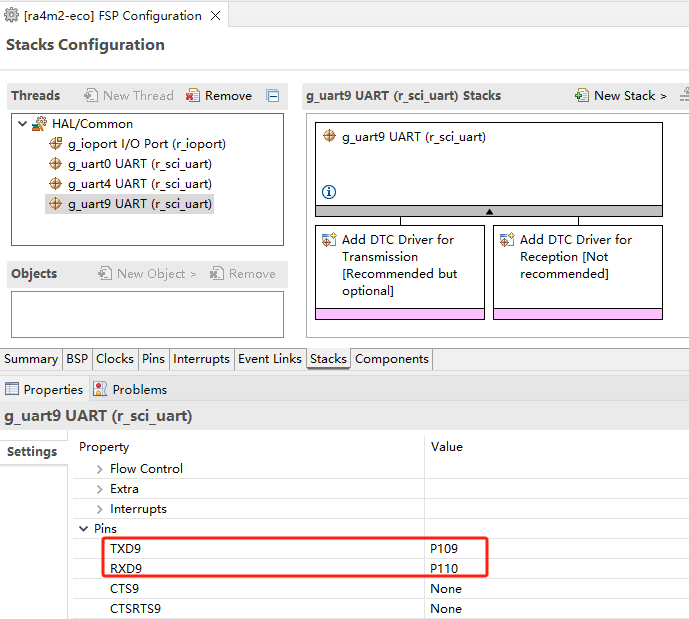The height and width of the screenshot is (619, 689).
Task: Add DTC Driver for Reception
Action: click(578, 272)
